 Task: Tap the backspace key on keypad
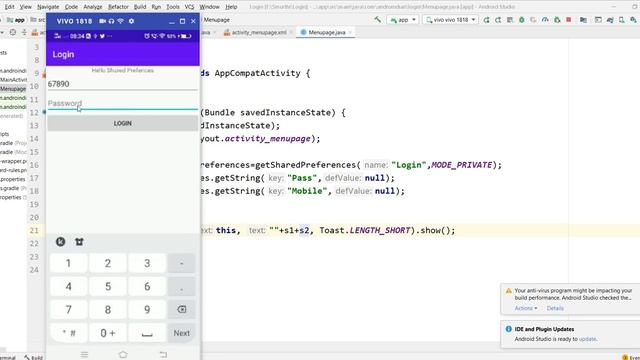point(182,310)
